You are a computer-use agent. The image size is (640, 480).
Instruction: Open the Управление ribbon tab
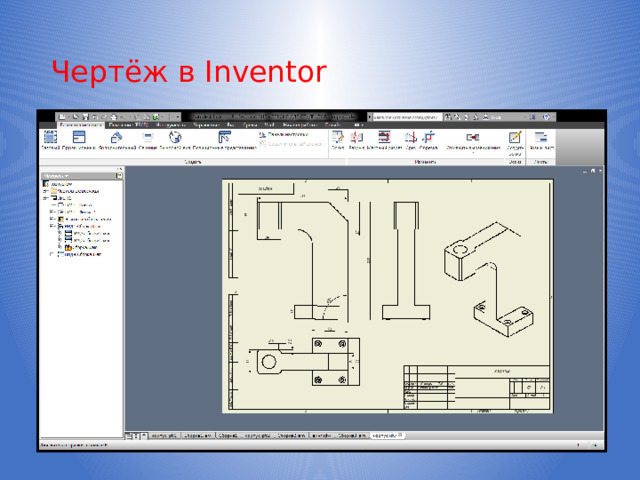coord(207,125)
